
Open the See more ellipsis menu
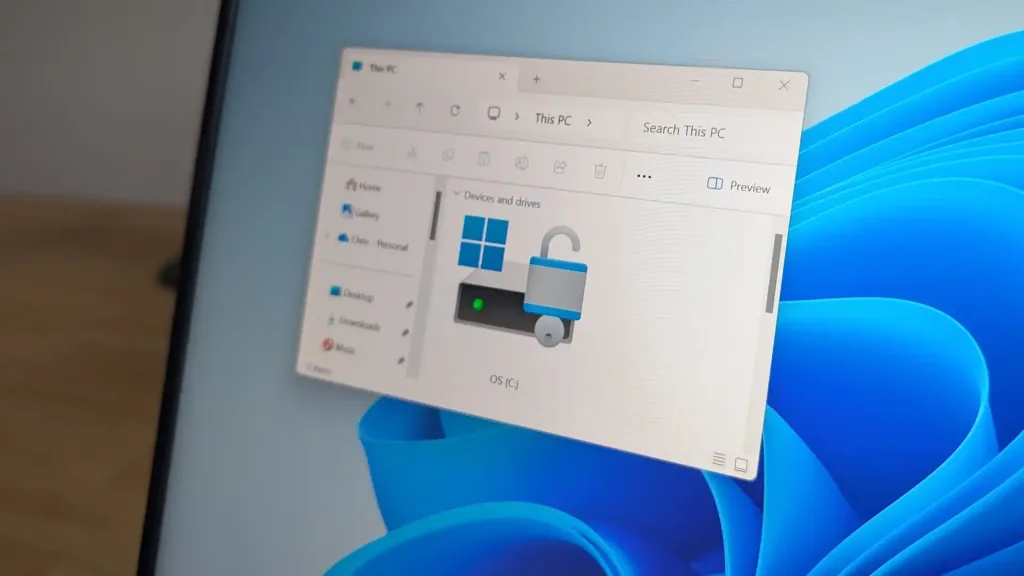[x=644, y=176]
